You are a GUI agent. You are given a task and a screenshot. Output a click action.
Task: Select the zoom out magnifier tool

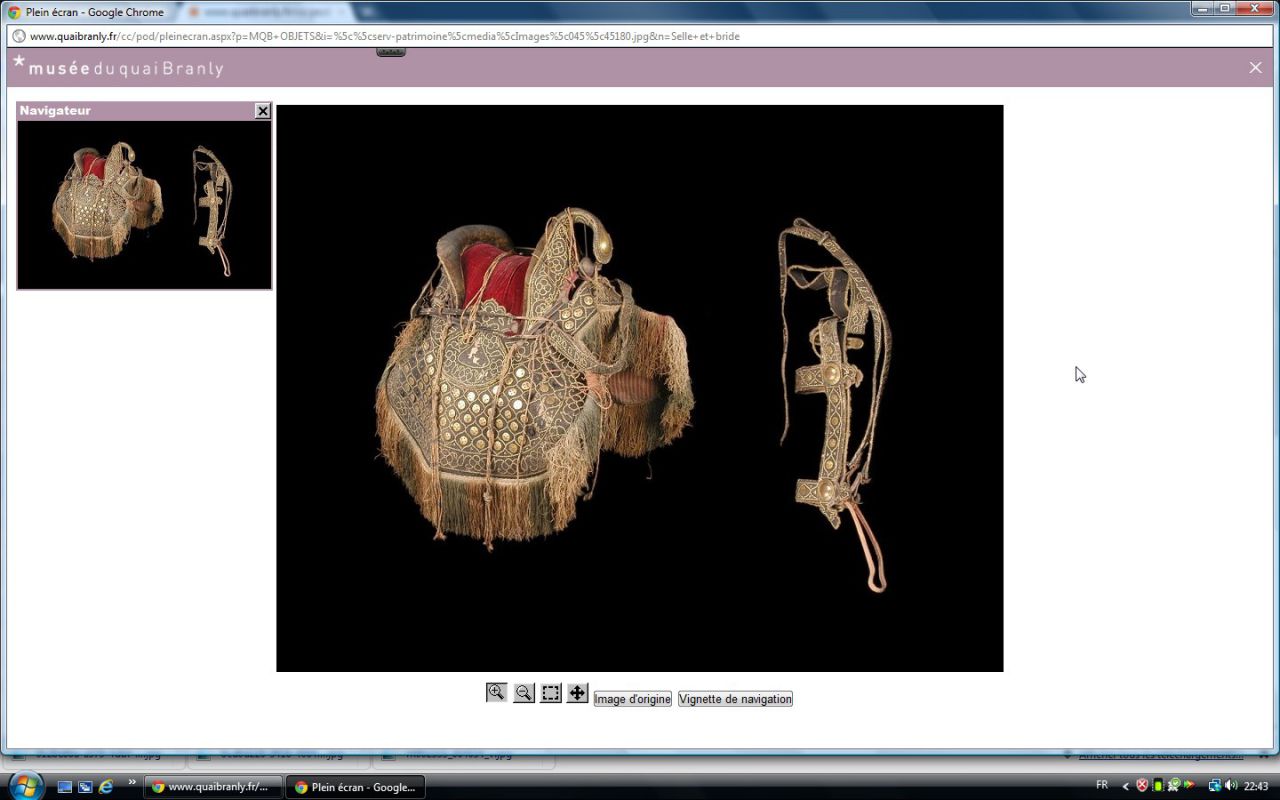523,693
